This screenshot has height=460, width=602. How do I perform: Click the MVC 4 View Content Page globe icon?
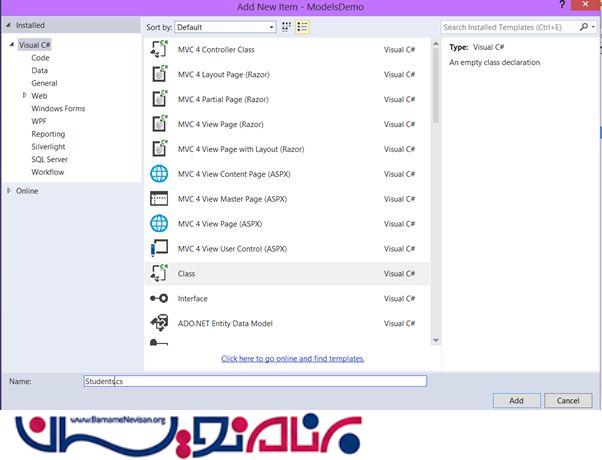pyautogui.click(x=159, y=173)
